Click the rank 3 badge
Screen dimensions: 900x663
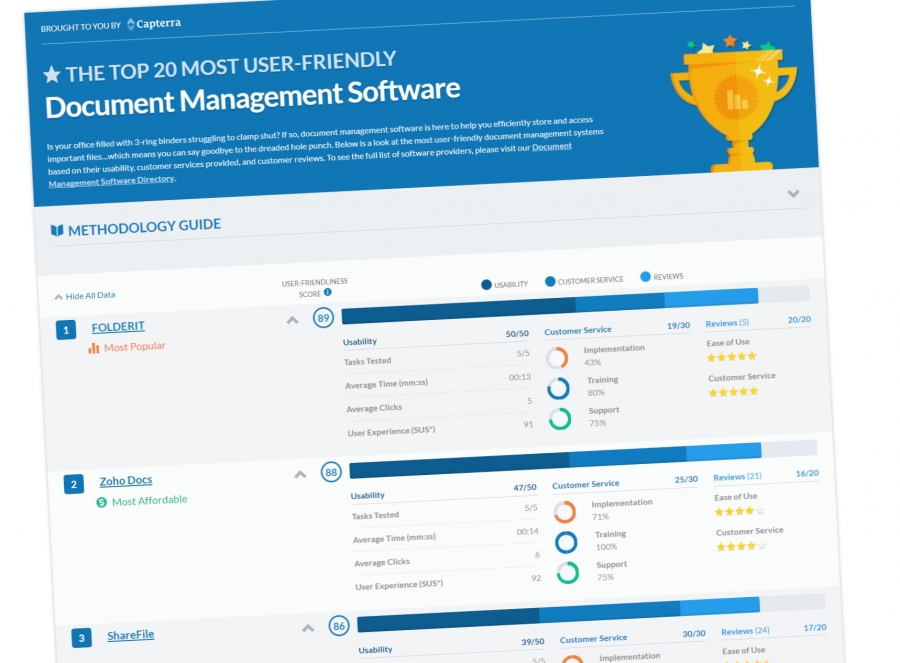(82, 638)
